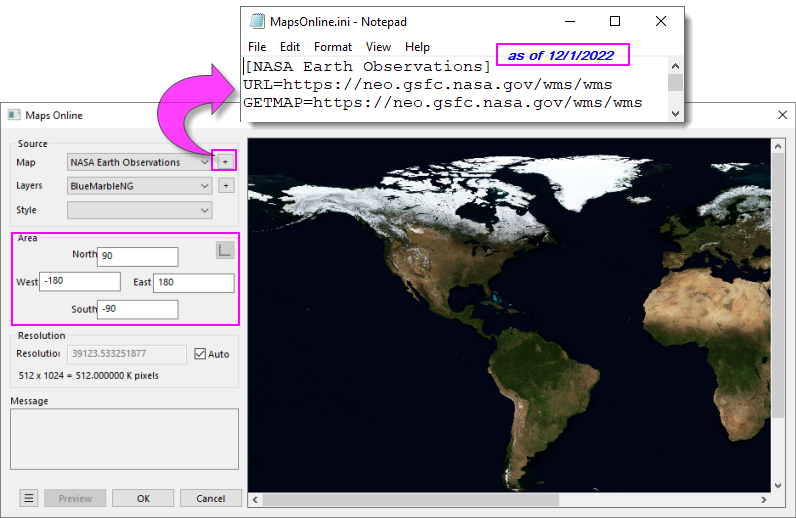Open the hamburger menu at dialog bottom
Image resolution: width=796 pixels, height=518 pixels.
tap(29, 498)
